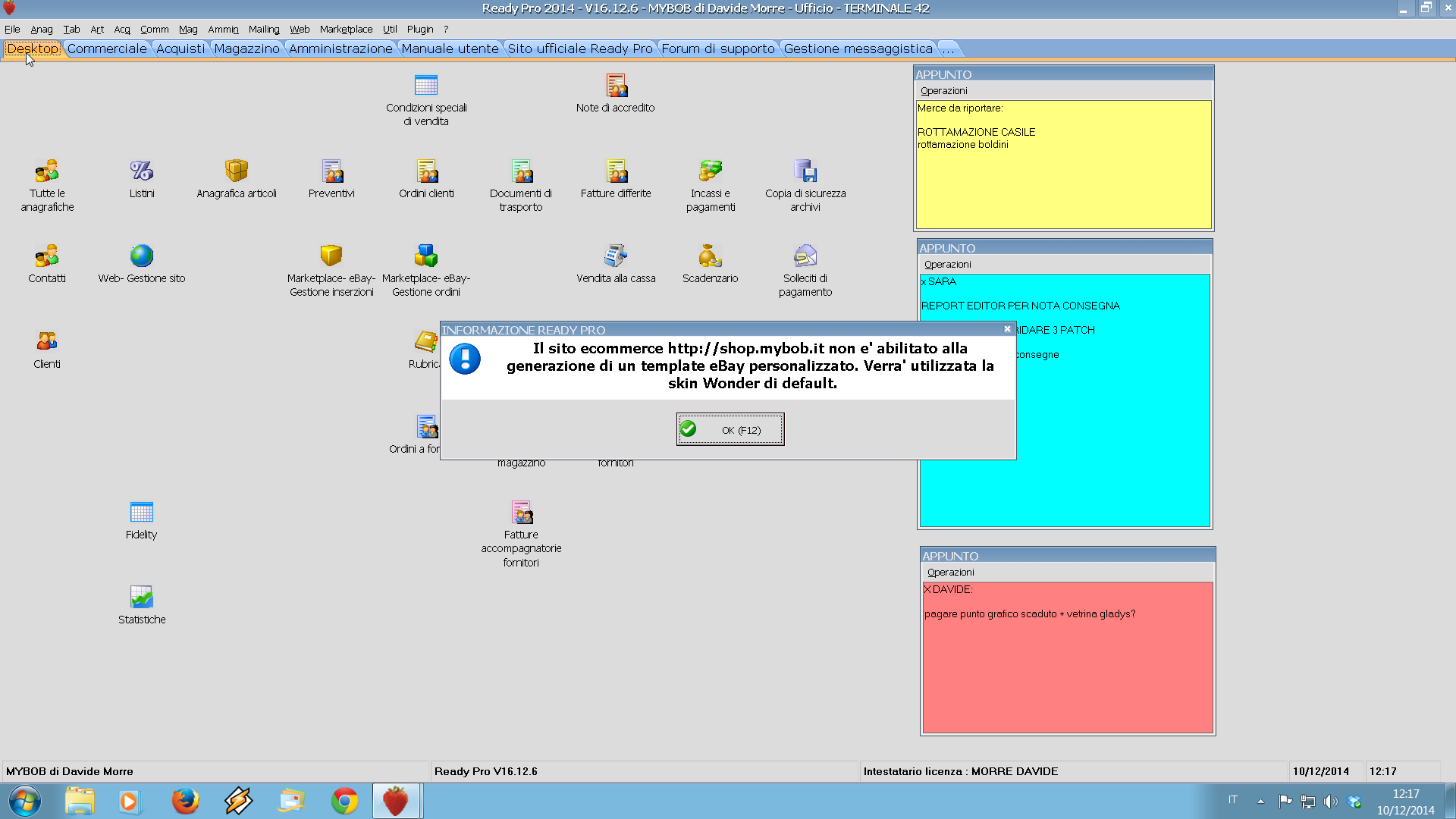Show hidden system tray icons arrow
The height and width of the screenshot is (819, 1456).
(1260, 801)
